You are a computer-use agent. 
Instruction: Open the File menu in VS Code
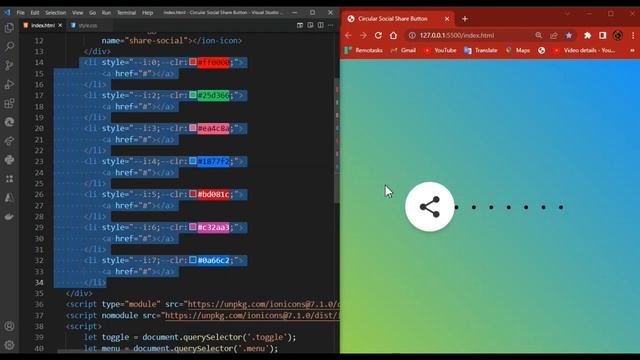pyautogui.click(x=20, y=13)
